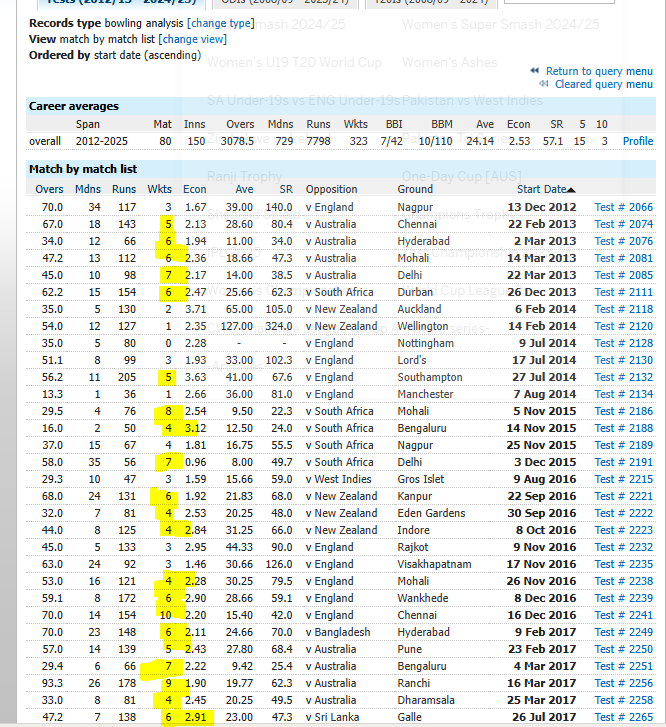Open scorecard Test # 2238
Image resolution: width=666 pixels, height=727 pixels.
point(623,581)
